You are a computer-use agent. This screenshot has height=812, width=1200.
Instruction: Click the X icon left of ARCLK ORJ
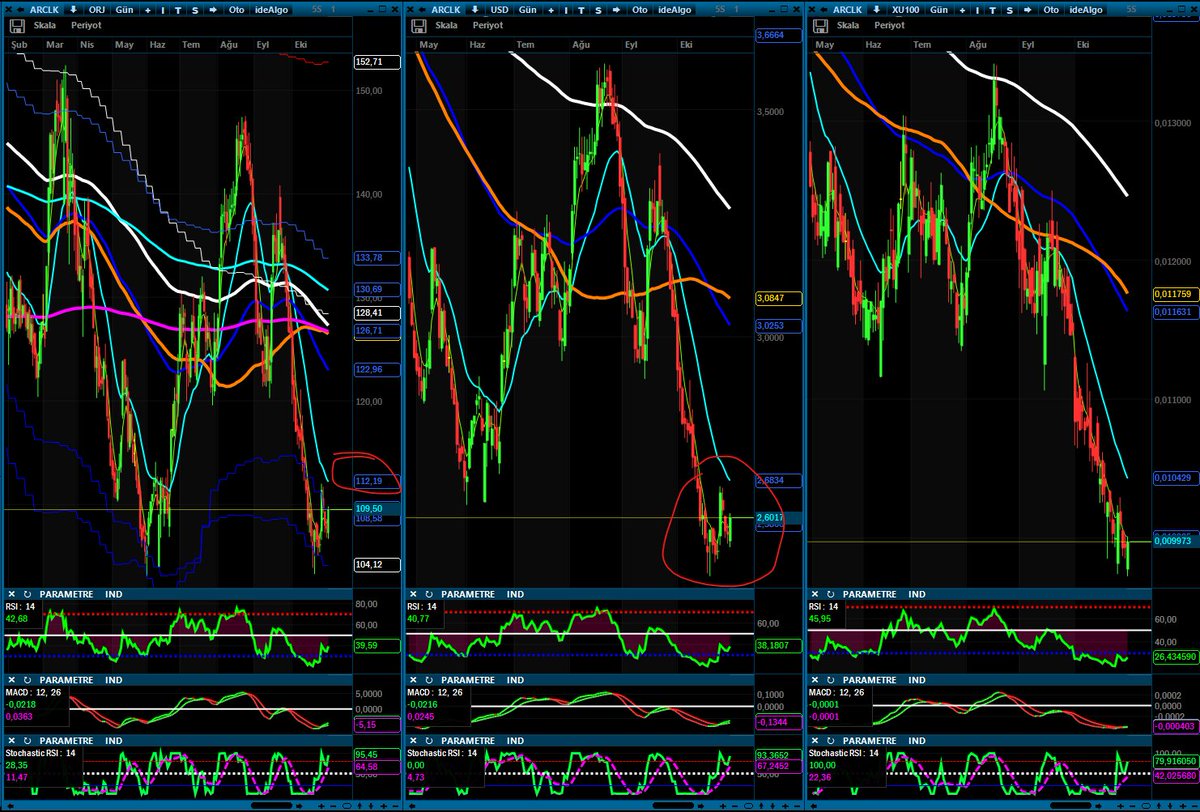8,10
